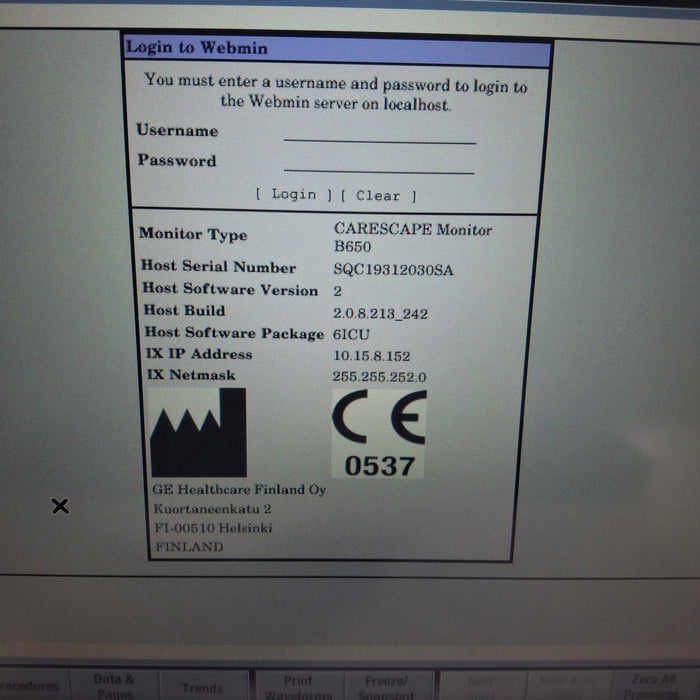
Task: Submit with the [ Login ] button
Action: pyautogui.click(x=293, y=194)
